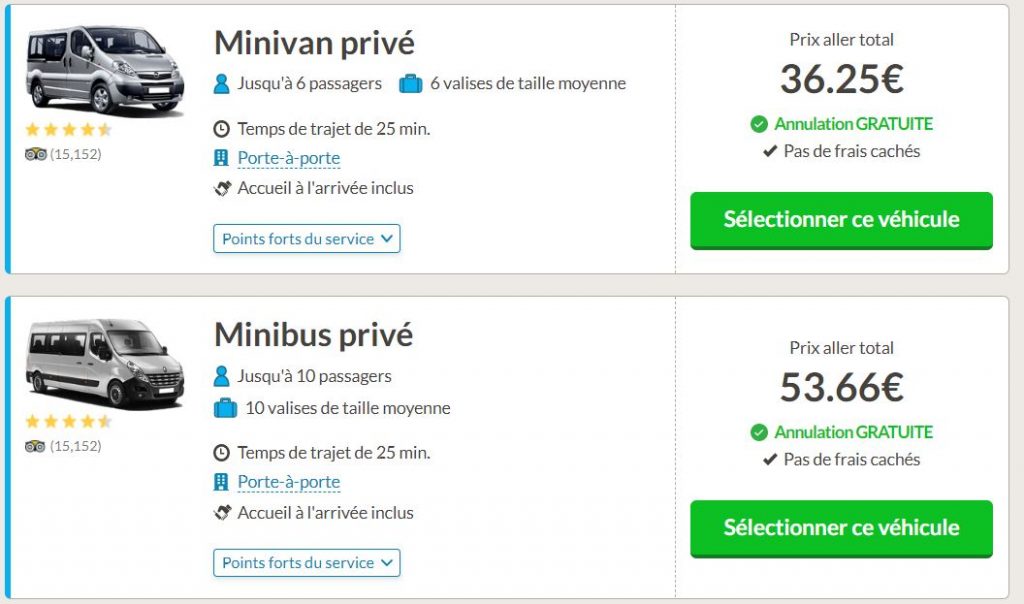The height and width of the screenshot is (604, 1024).
Task: Click the building icon next to Porte-à-porte
Action: tap(220, 158)
